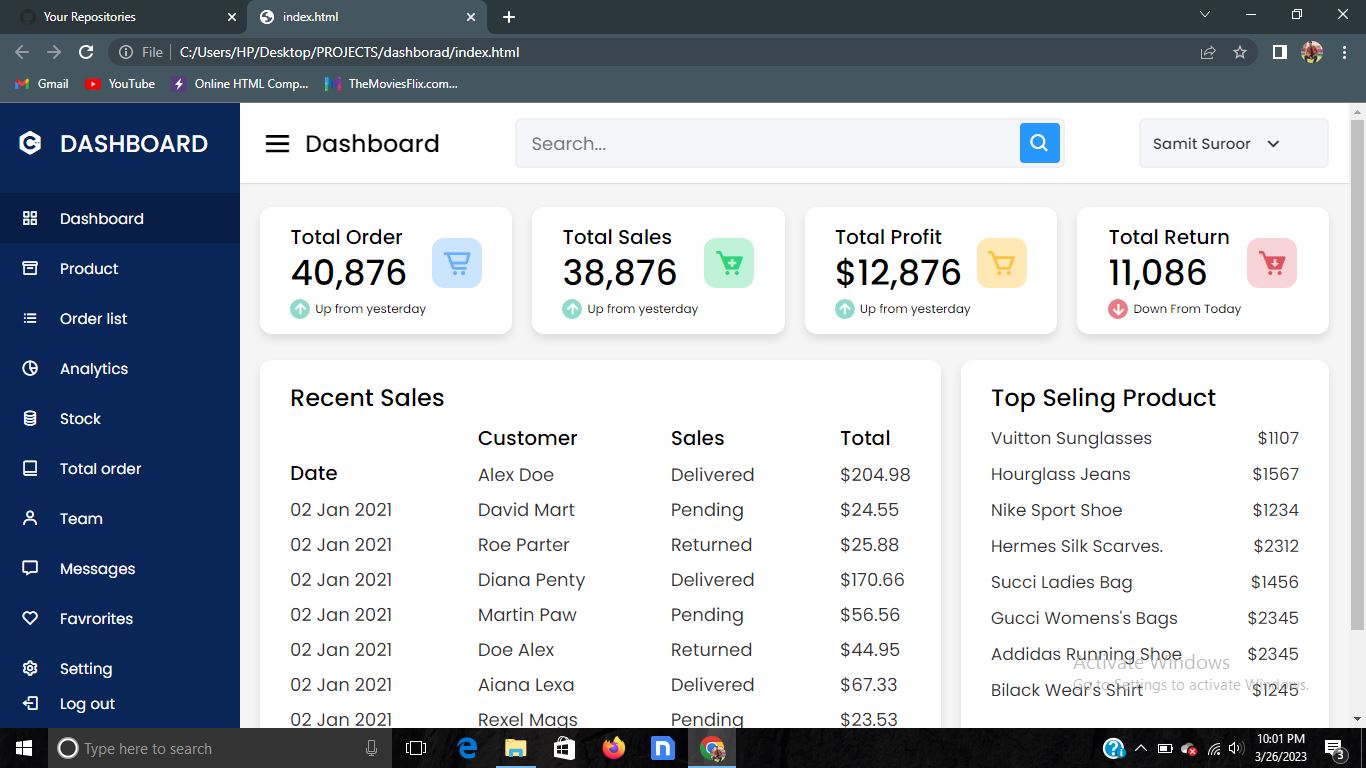Open Setting in the sidebar
1366x768 pixels.
(x=120, y=668)
